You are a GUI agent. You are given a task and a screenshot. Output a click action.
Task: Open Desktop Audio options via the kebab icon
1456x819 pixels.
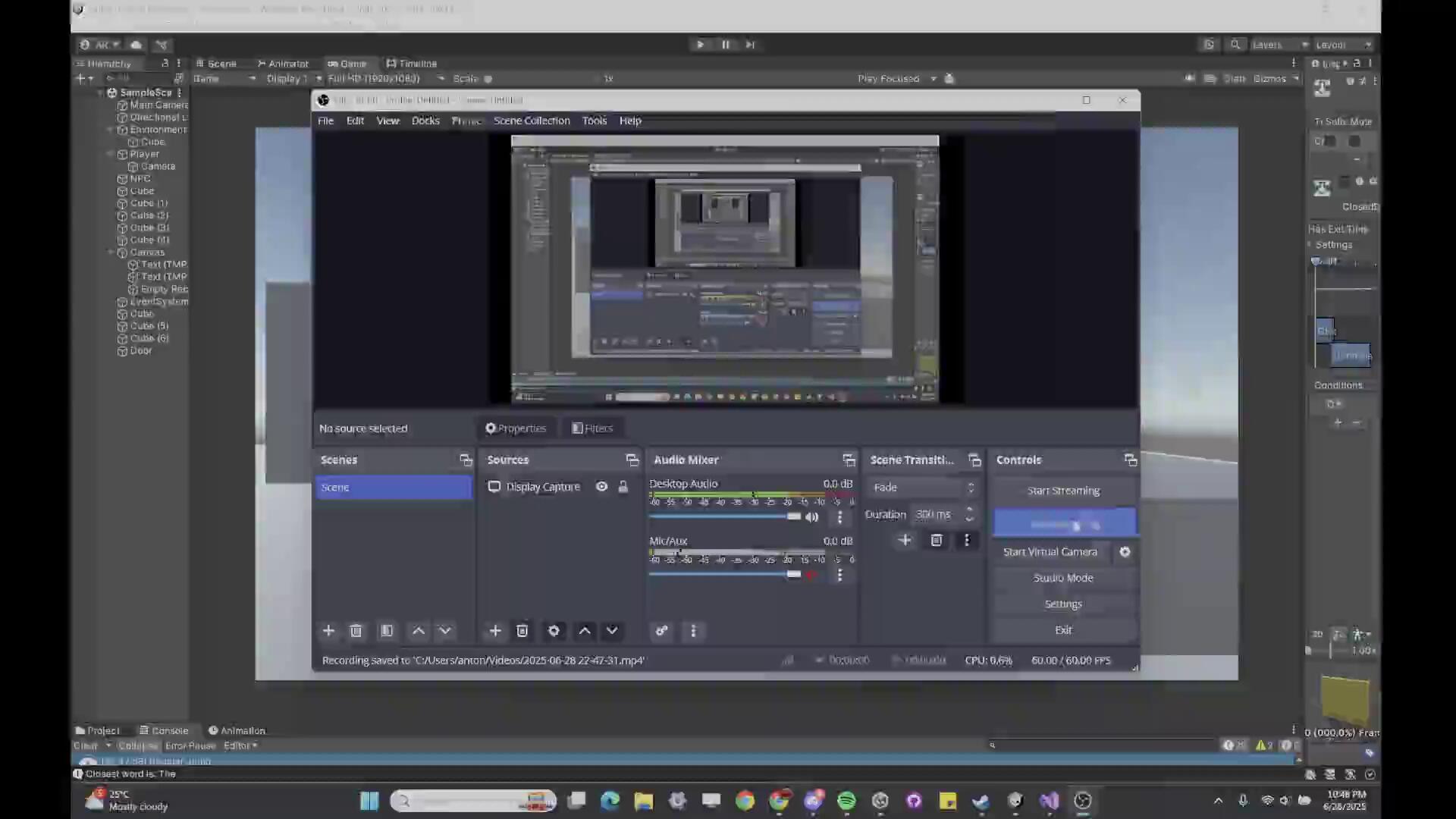pos(839,516)
